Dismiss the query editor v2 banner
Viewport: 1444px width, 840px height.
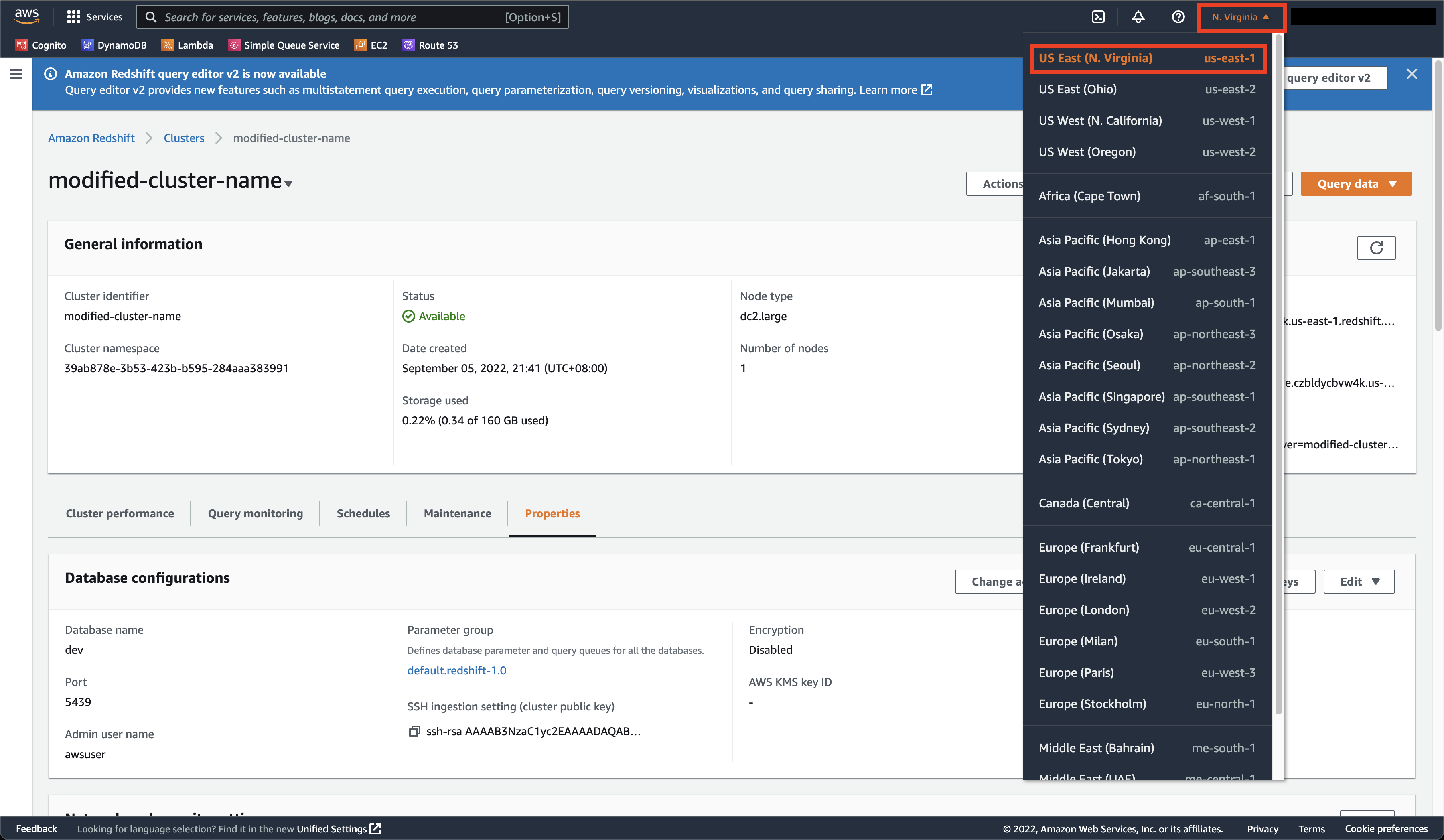click(1412, 74)
